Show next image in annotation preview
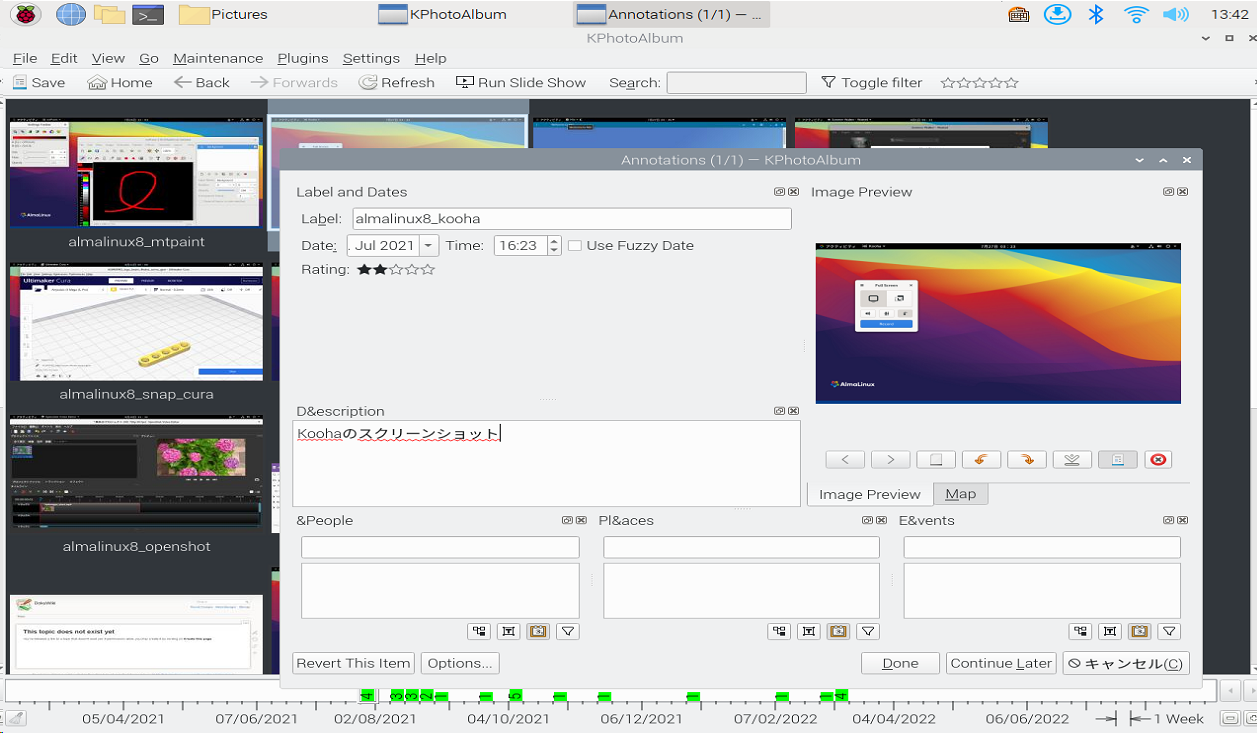Image resolution: width=1257 pixels, height=733 pixels. 890,460
